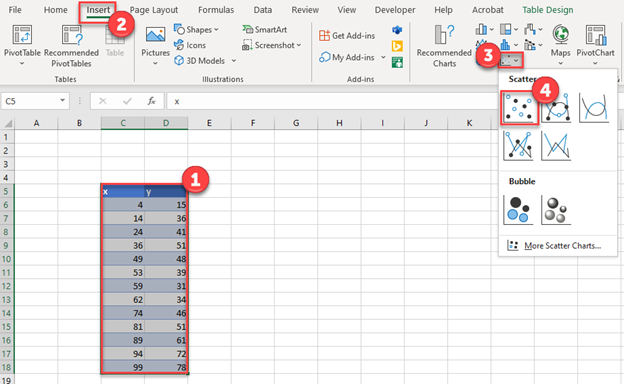Open the Table Design tab
The width and height of the screenshot is (624, 384).
548,10
